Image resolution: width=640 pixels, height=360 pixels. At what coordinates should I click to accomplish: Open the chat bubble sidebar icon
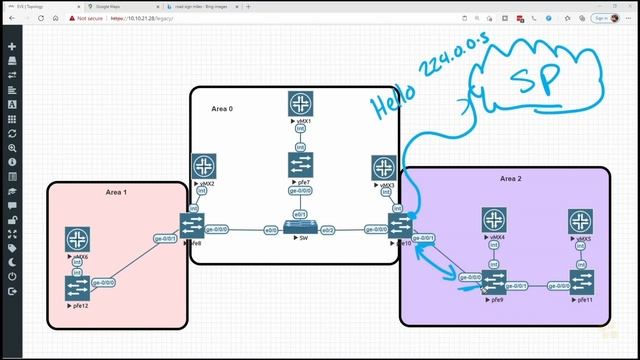(x=12, y=205)
